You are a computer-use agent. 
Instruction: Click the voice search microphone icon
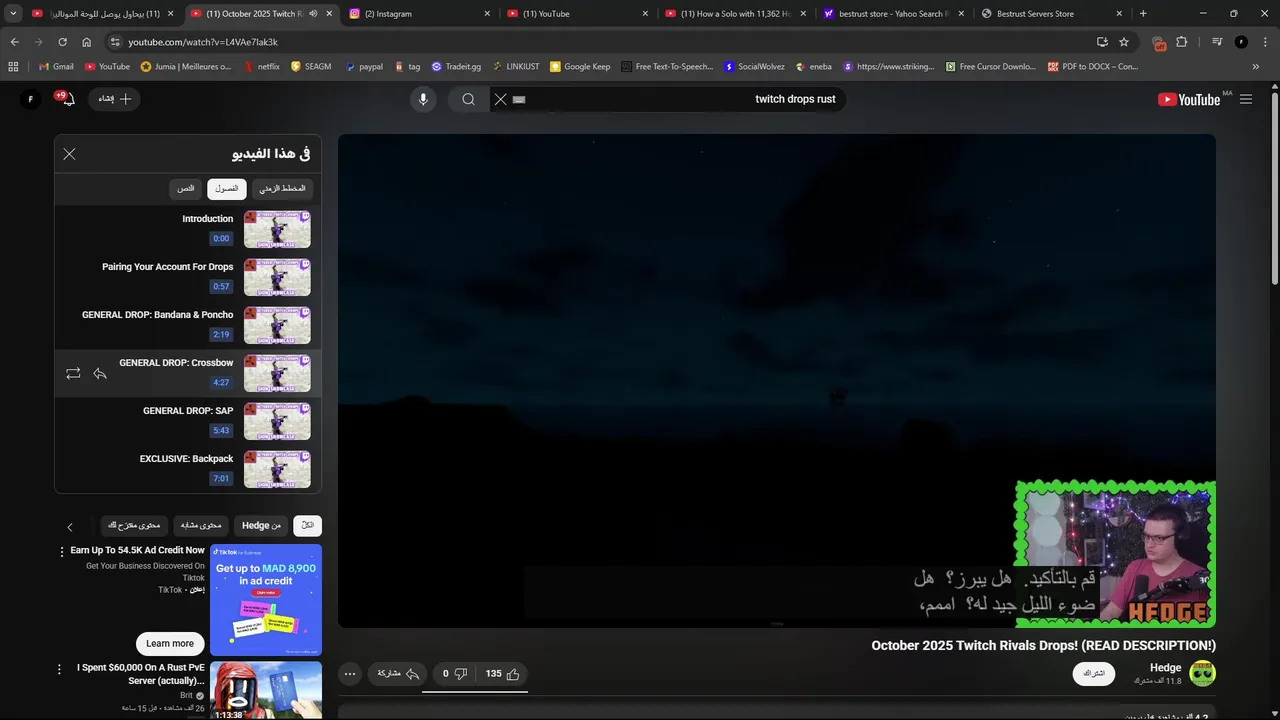423,99
